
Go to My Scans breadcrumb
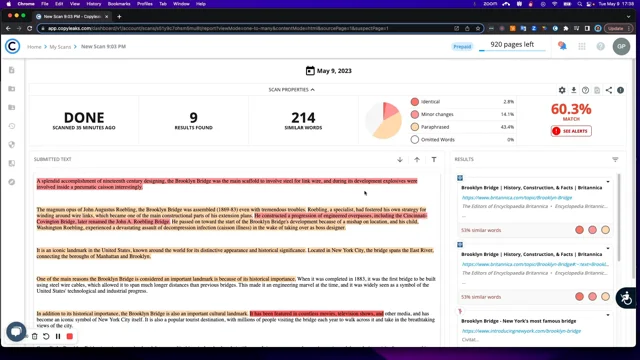coord(60,47)
